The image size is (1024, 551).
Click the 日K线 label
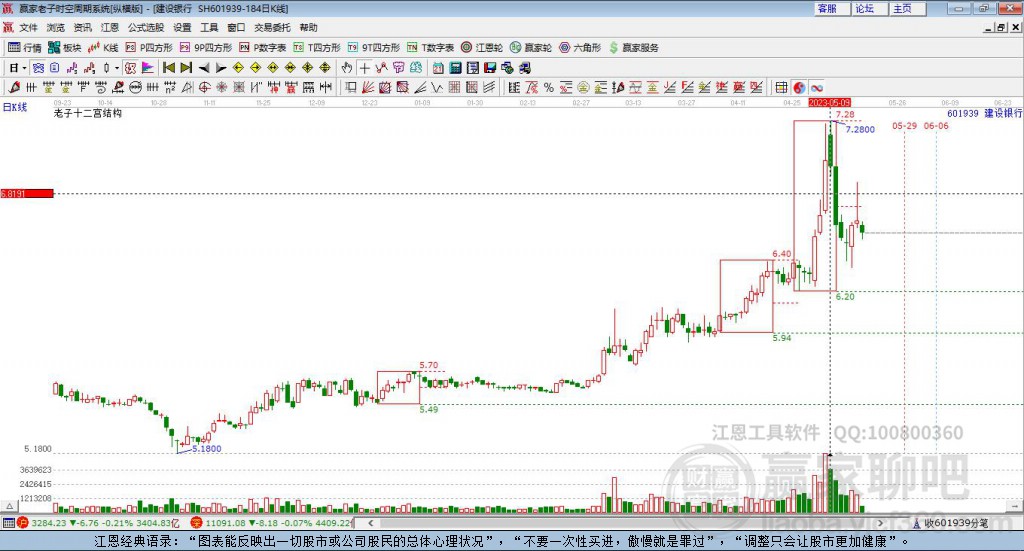coord(15,107)
